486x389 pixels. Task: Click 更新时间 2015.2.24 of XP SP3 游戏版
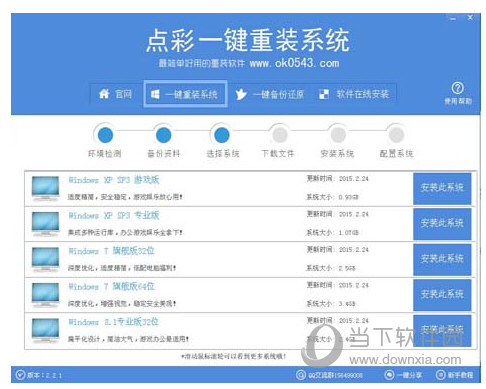[x=337, y=179]
